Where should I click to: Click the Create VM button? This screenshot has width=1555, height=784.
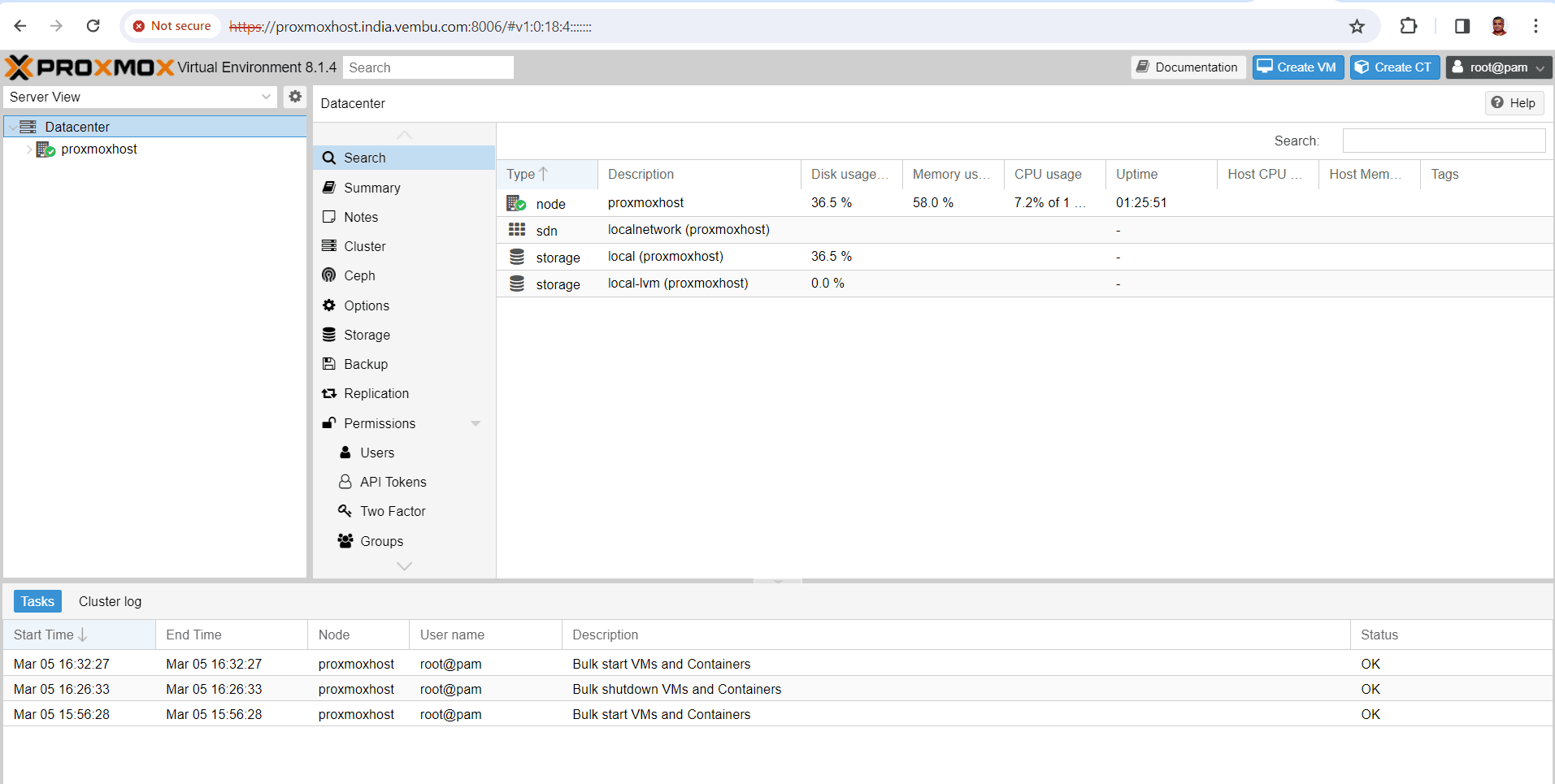click(1297, 67)
